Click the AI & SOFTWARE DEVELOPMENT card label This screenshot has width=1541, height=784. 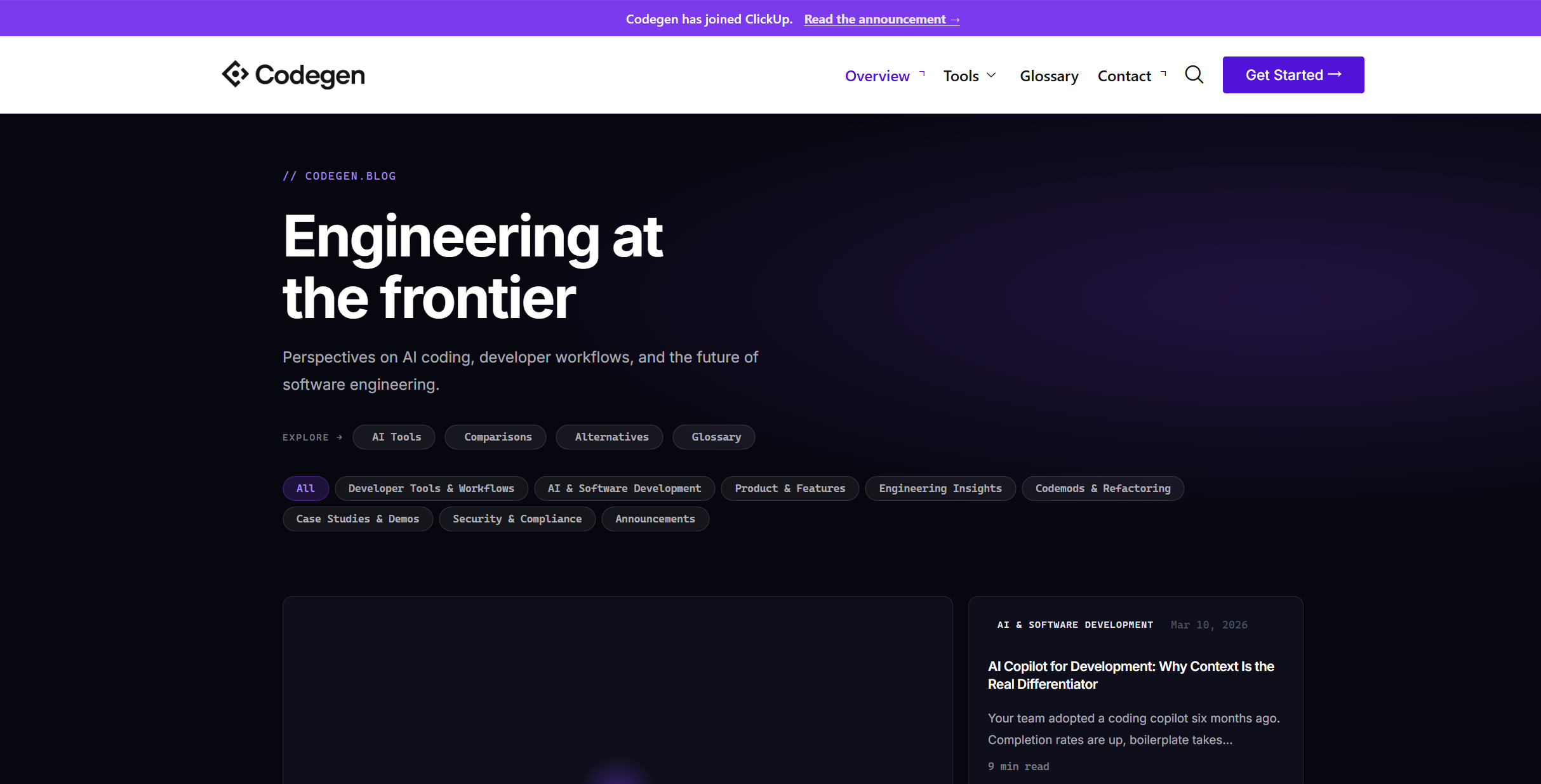pyautogui.click(x=1075, y=625)
